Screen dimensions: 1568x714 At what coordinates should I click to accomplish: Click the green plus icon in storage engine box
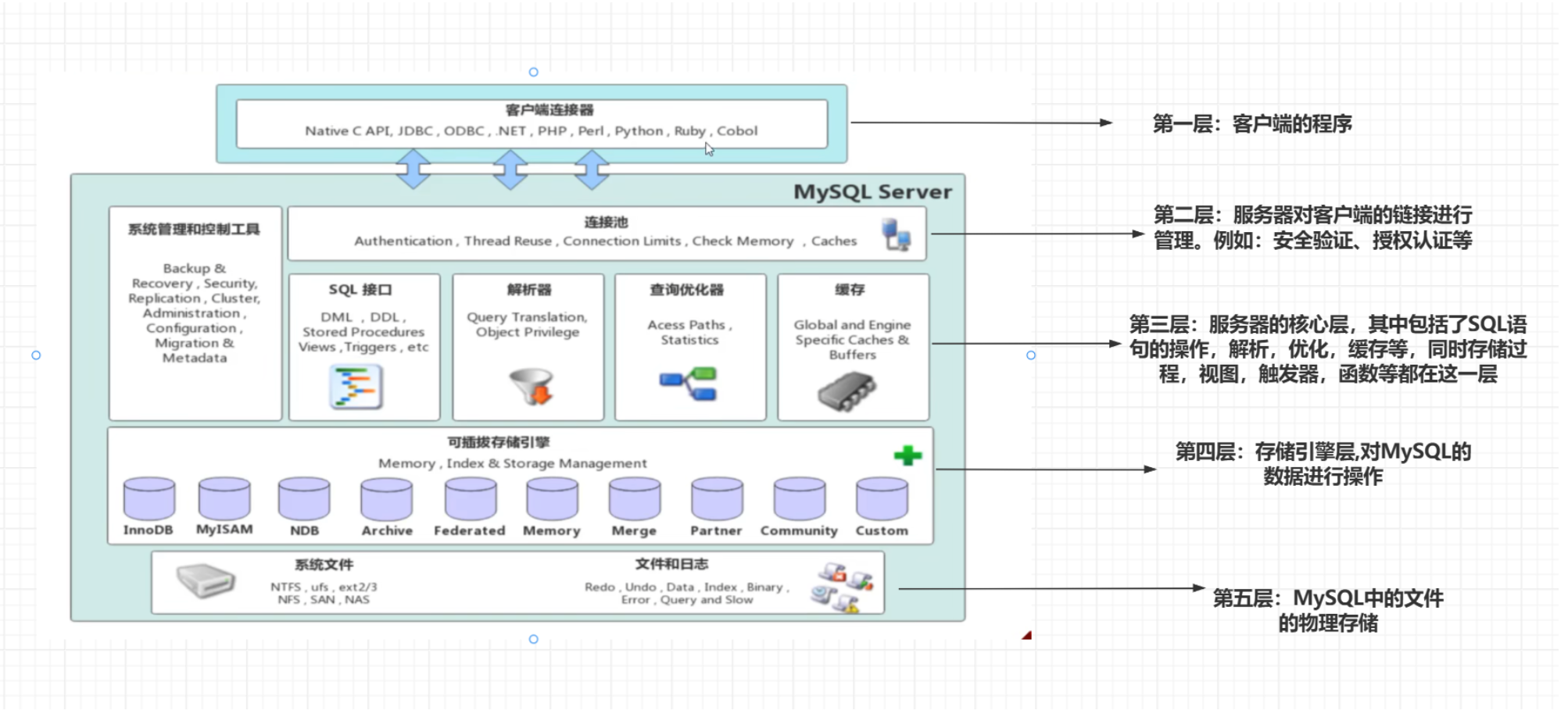tap(908, 455)
